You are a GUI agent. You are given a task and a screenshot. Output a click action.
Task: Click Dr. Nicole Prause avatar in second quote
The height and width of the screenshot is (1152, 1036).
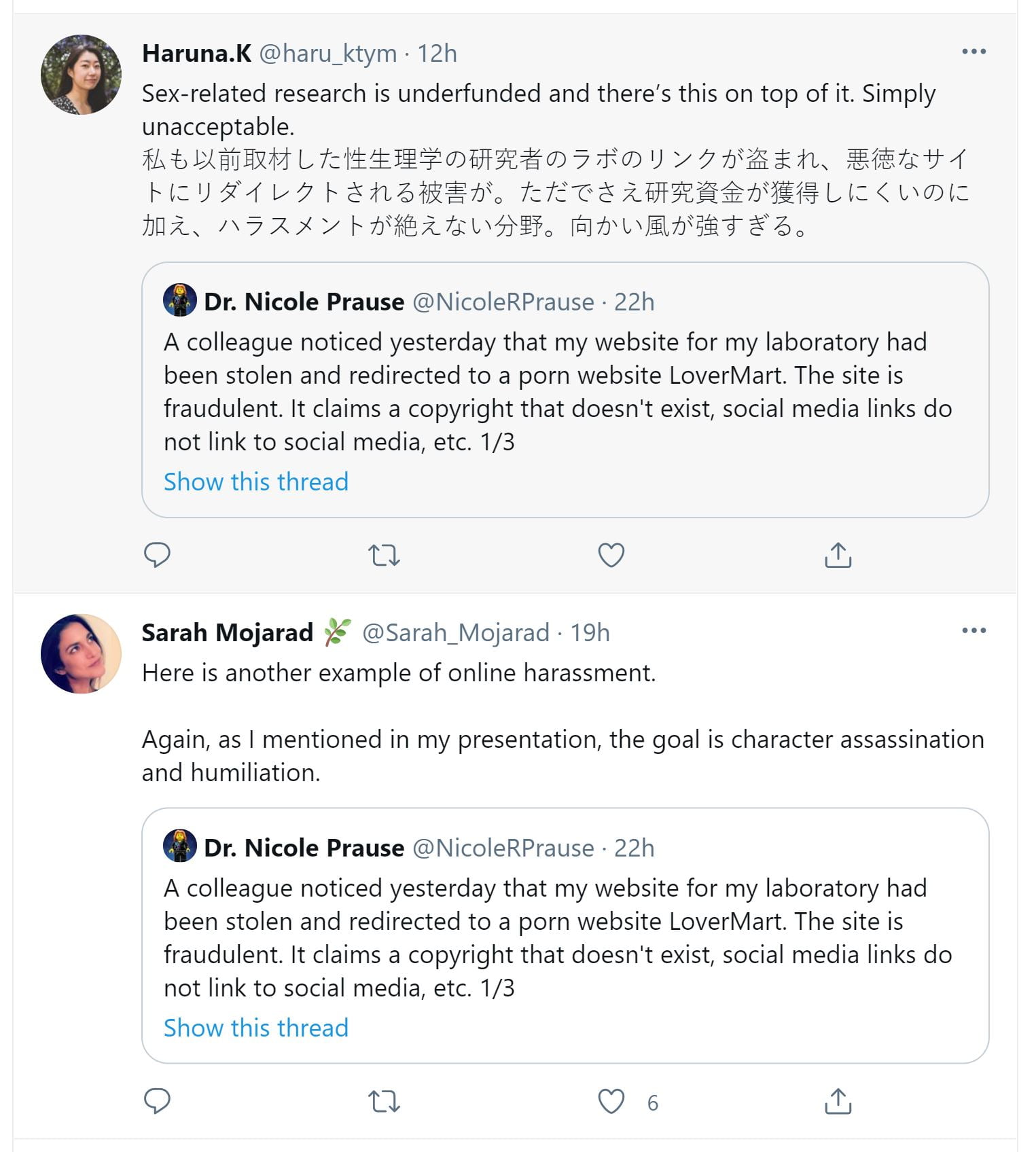[x=180, y=847]
